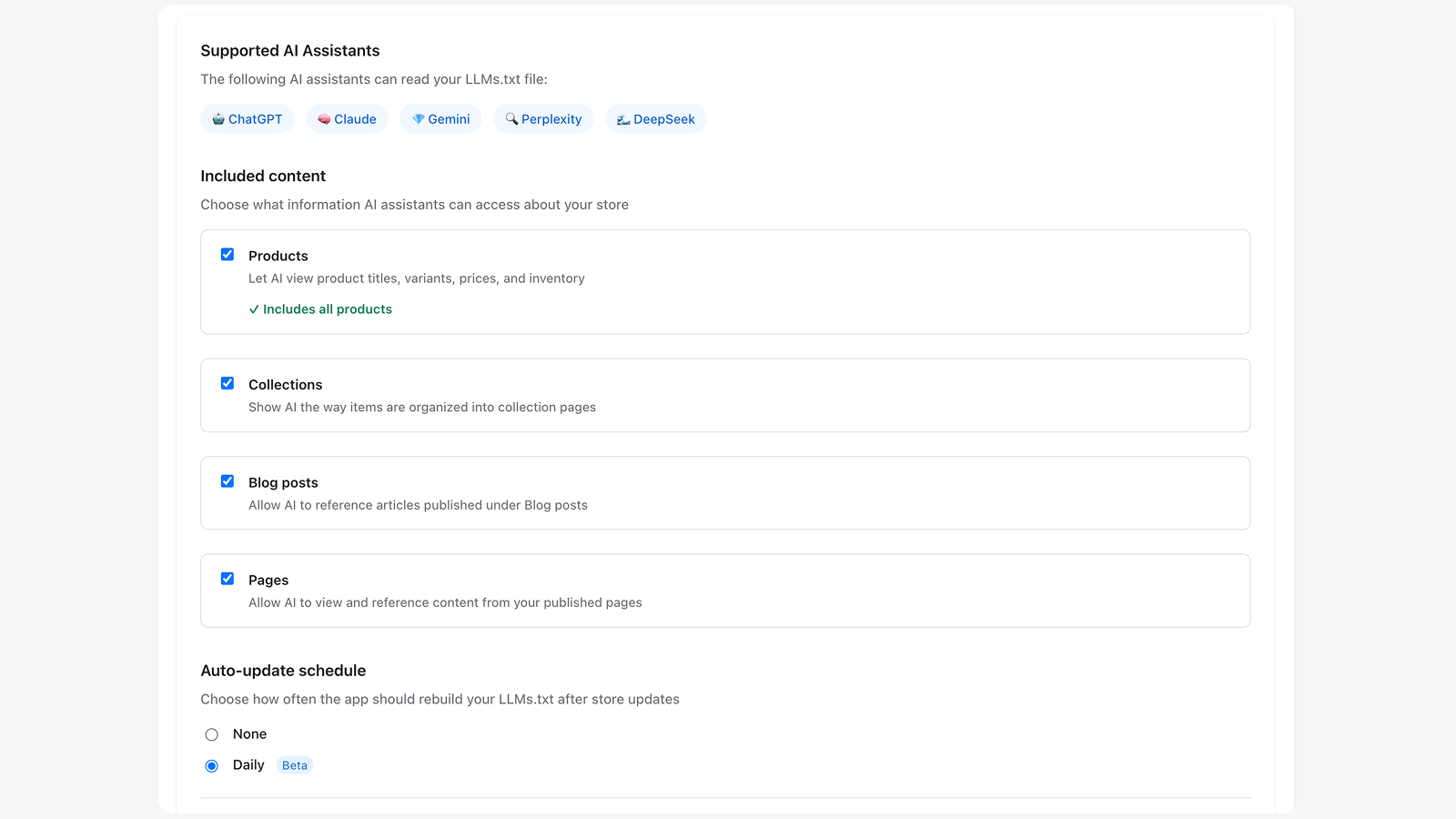Click the Gemini diamond icon
This screenshot has height=819, width=1456.
click(417, 118)
